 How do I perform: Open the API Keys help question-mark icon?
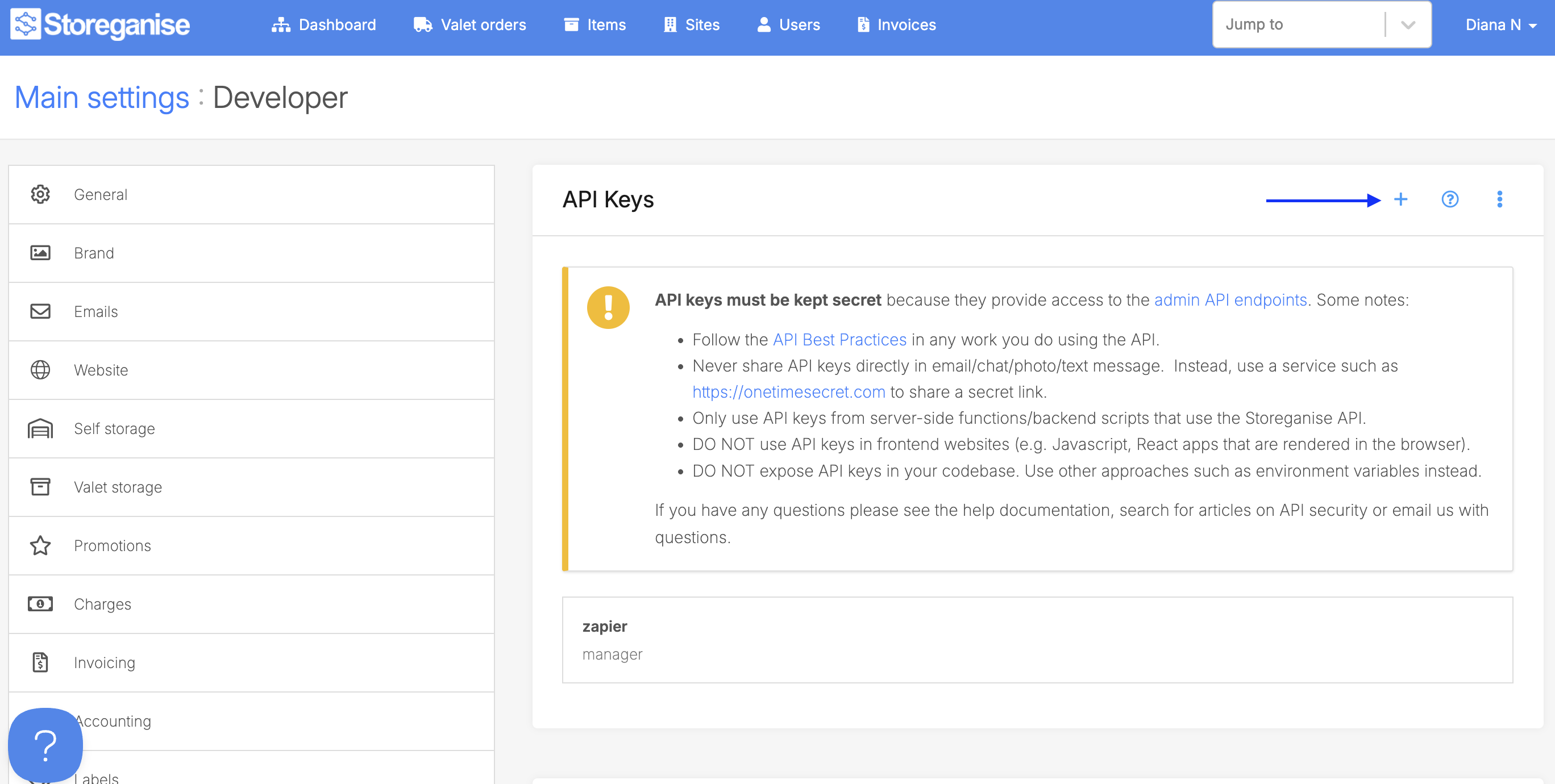click(x=1449, y=199)
